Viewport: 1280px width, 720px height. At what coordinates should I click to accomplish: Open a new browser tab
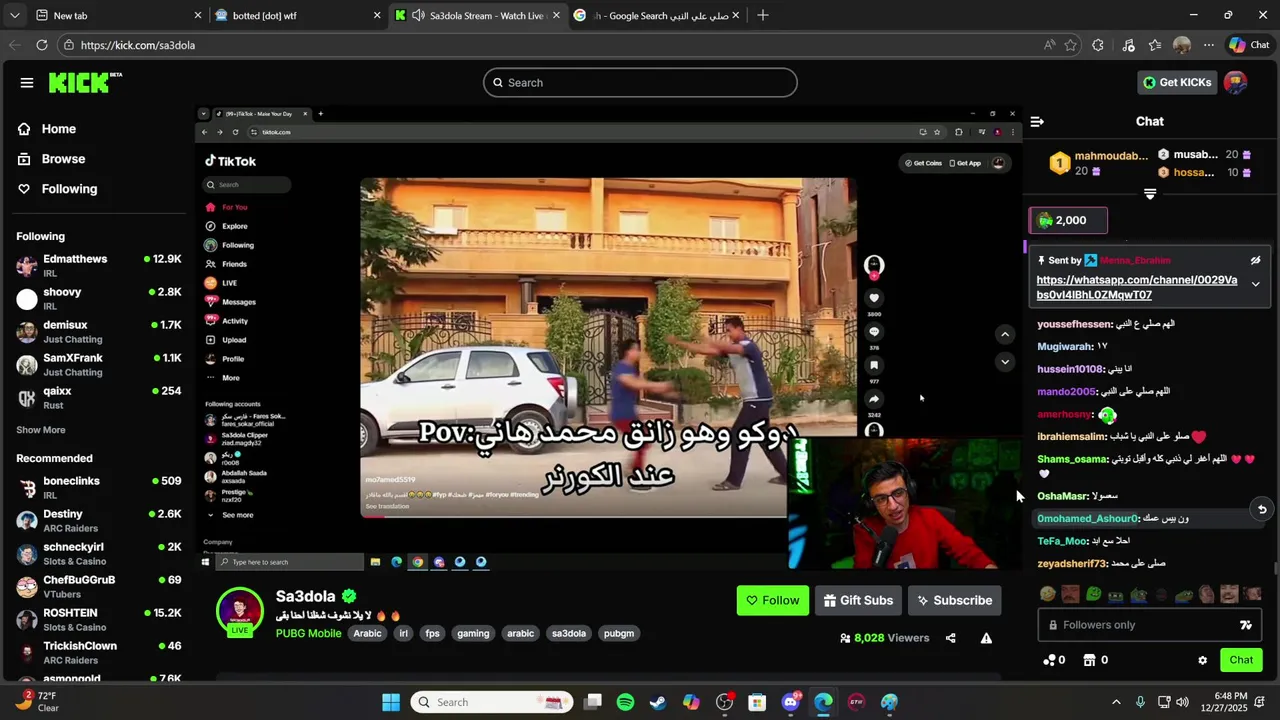(x=763, y=15)
